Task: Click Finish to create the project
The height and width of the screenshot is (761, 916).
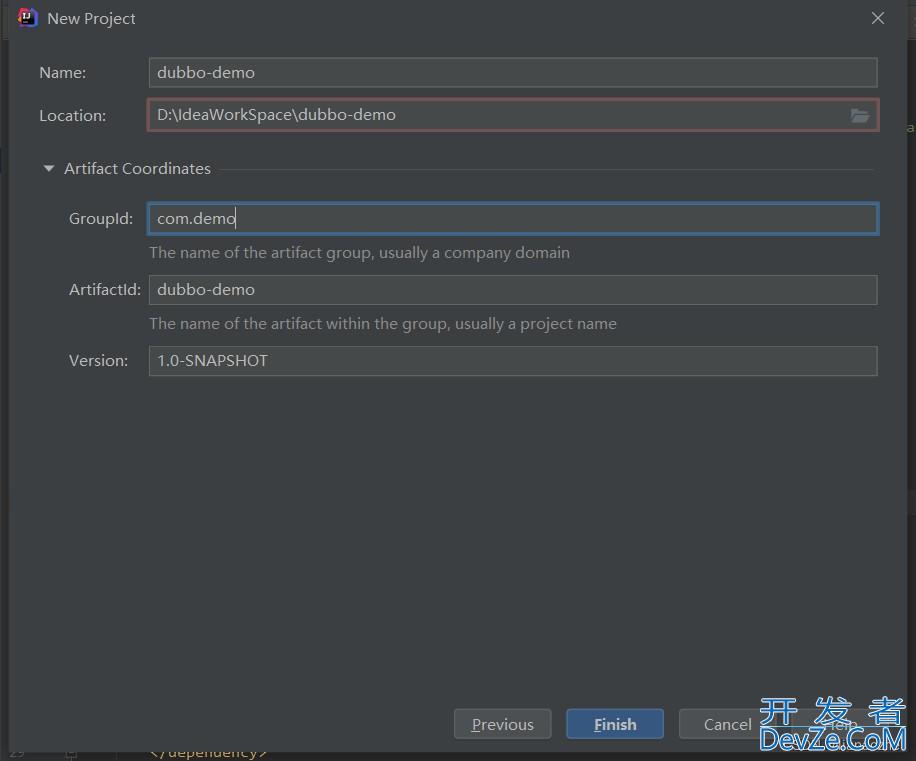Action: (615, 724)
